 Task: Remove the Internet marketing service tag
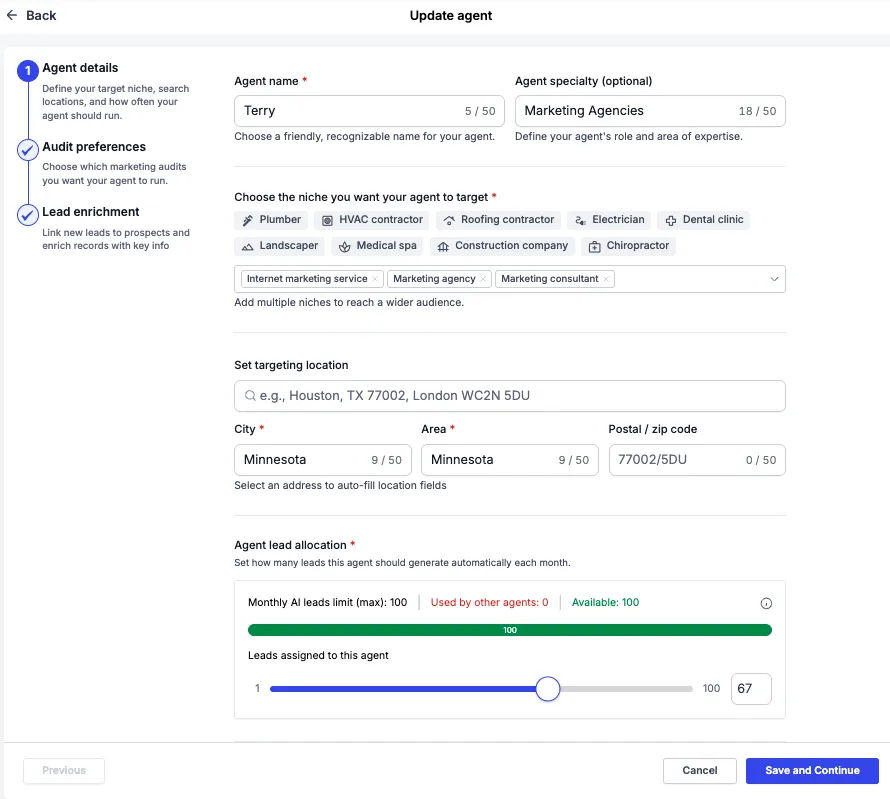[375, 279]
